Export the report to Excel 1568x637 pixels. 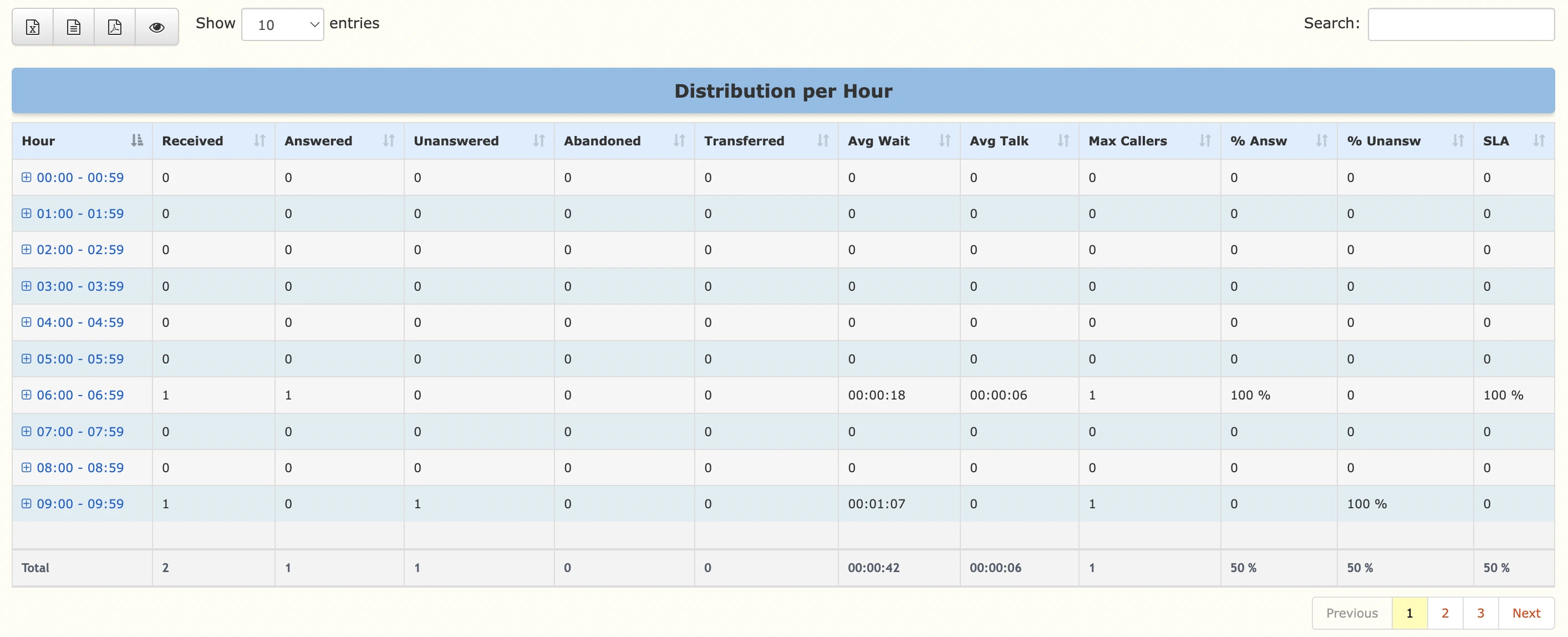click(32, 26)
